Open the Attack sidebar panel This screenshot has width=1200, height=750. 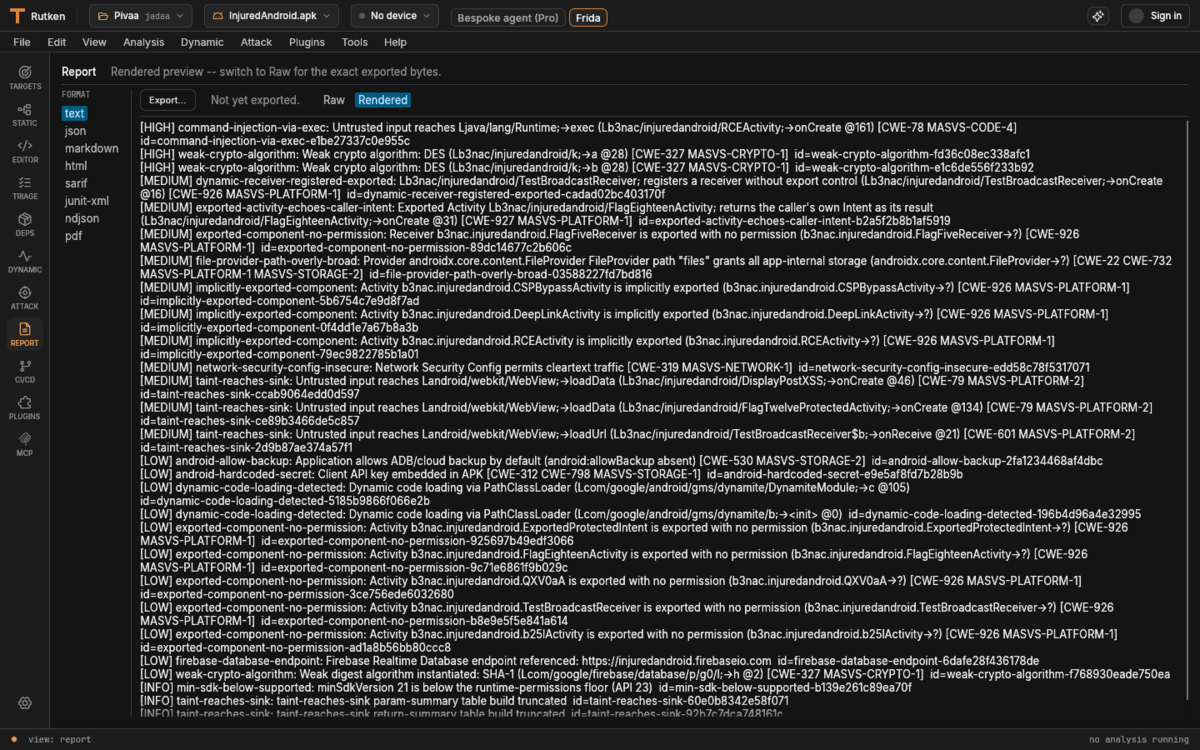click(x=25, y=298)
